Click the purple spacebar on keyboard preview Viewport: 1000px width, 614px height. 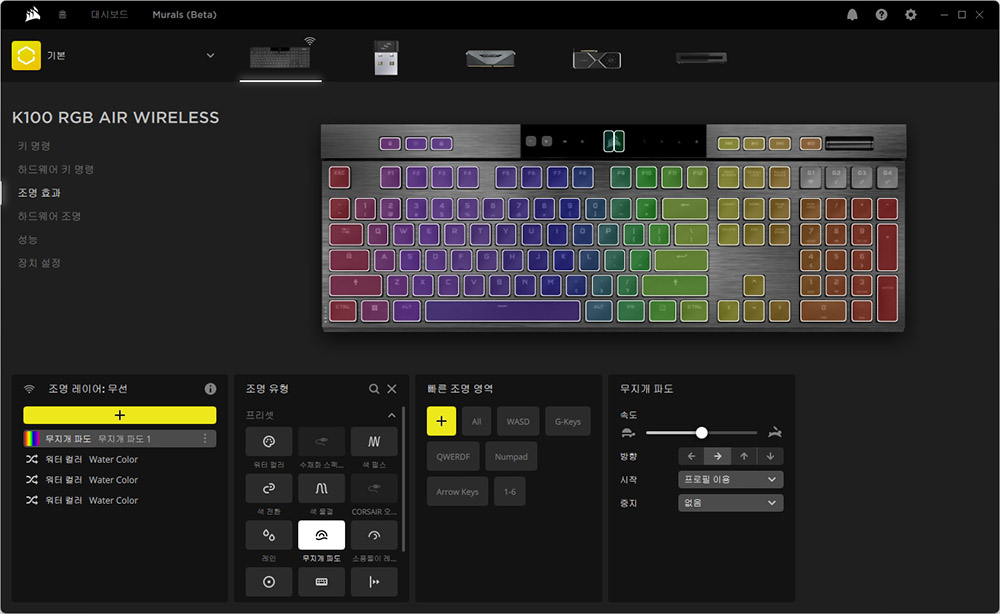point(503,311)
